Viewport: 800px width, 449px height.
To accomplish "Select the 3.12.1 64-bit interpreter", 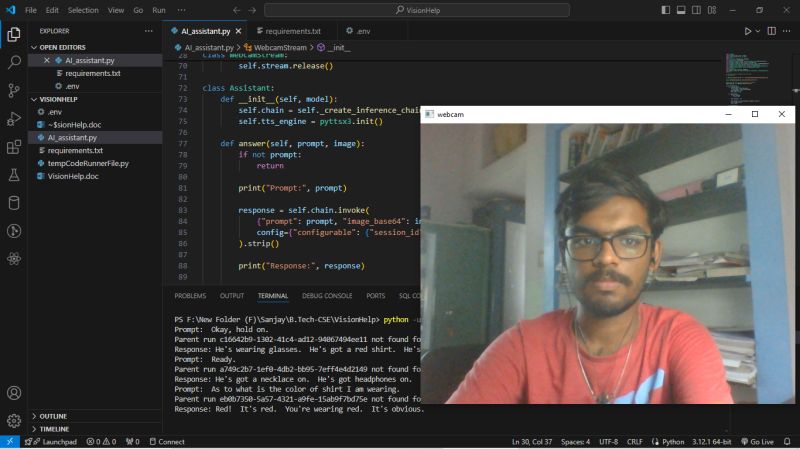I will tap(711, 442).
